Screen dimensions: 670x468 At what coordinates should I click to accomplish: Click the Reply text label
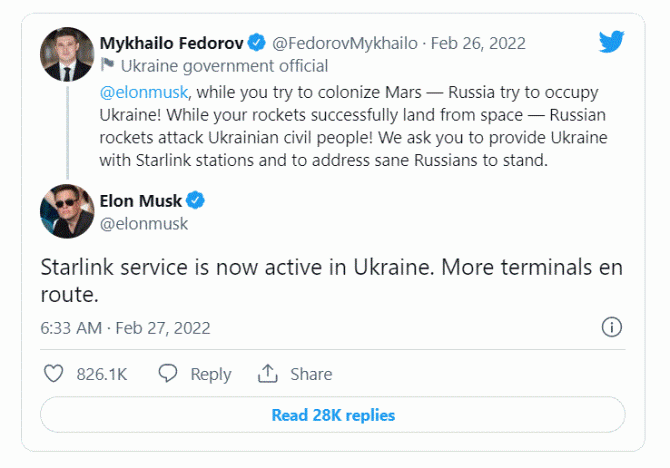click(210, 374)
